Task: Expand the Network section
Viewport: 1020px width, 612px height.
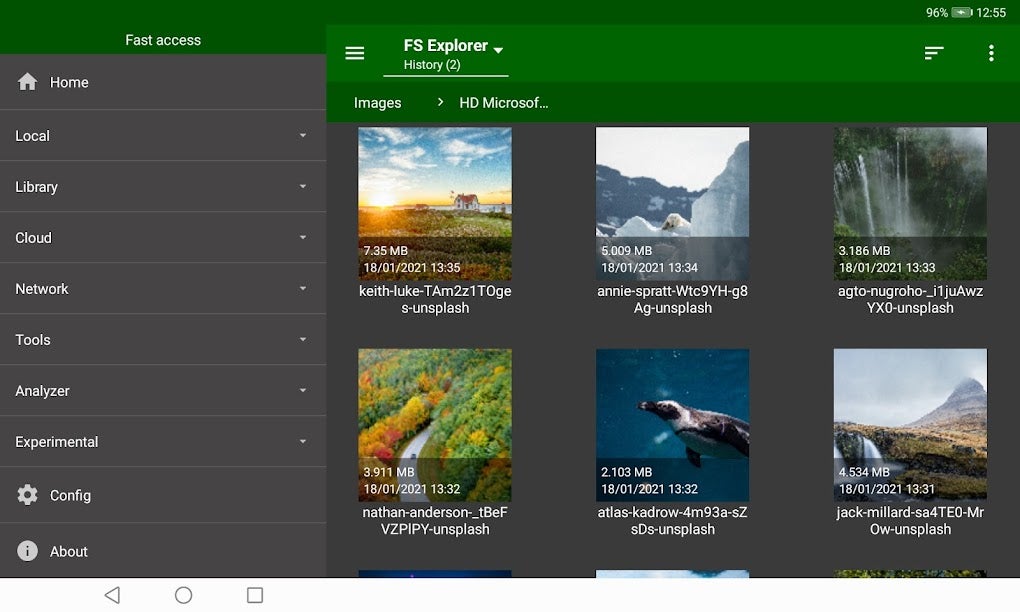Action: [302, 289]
